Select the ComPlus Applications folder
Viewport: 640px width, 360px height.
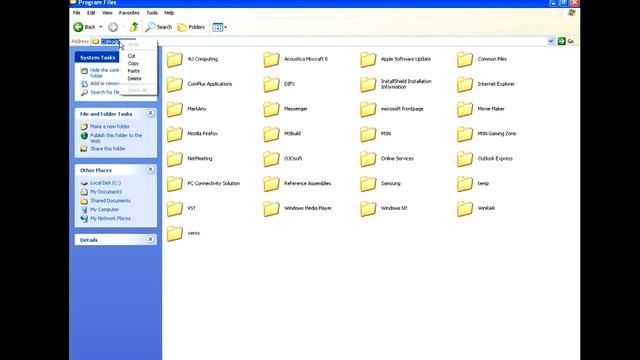(200, 84)
